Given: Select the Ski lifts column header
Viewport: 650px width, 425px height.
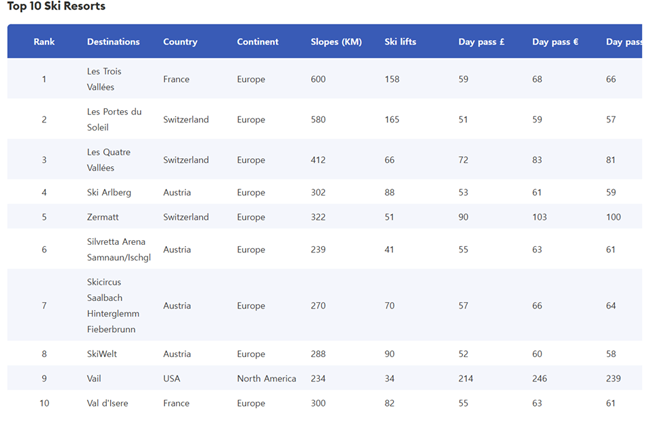Looking at the screenshot, I should [405, 42].
